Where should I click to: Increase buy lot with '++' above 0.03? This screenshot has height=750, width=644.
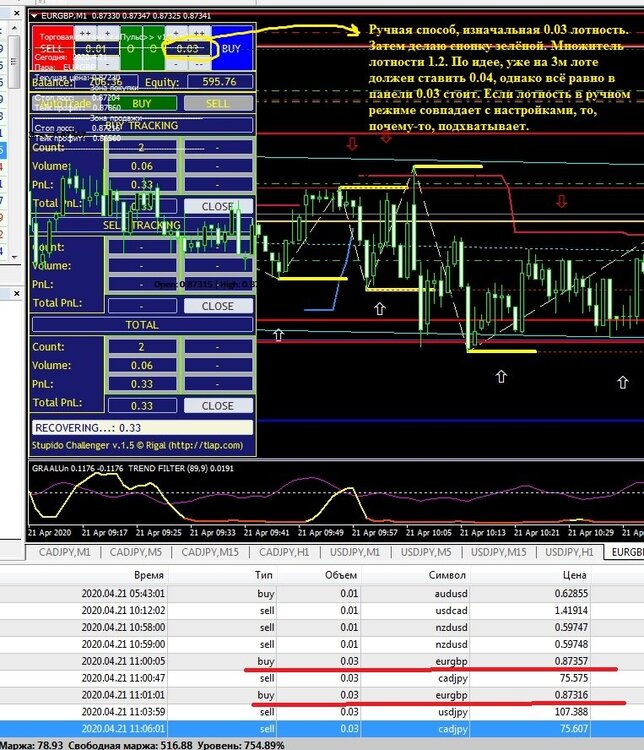click(x=199, y=33)
